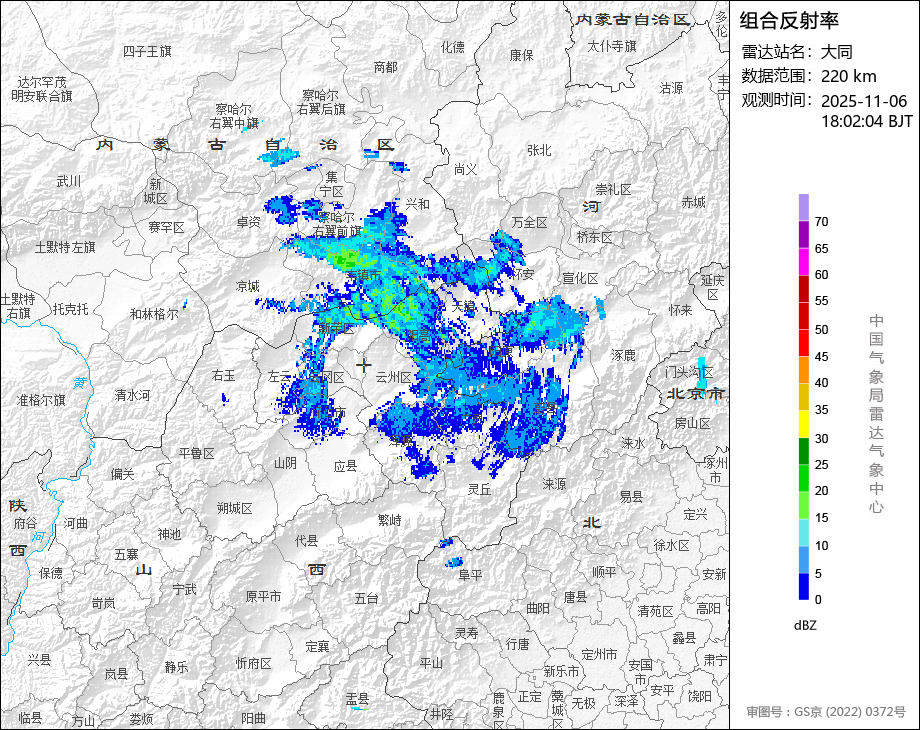Click the legend swatch between 65 and 70

click(803, 234)
